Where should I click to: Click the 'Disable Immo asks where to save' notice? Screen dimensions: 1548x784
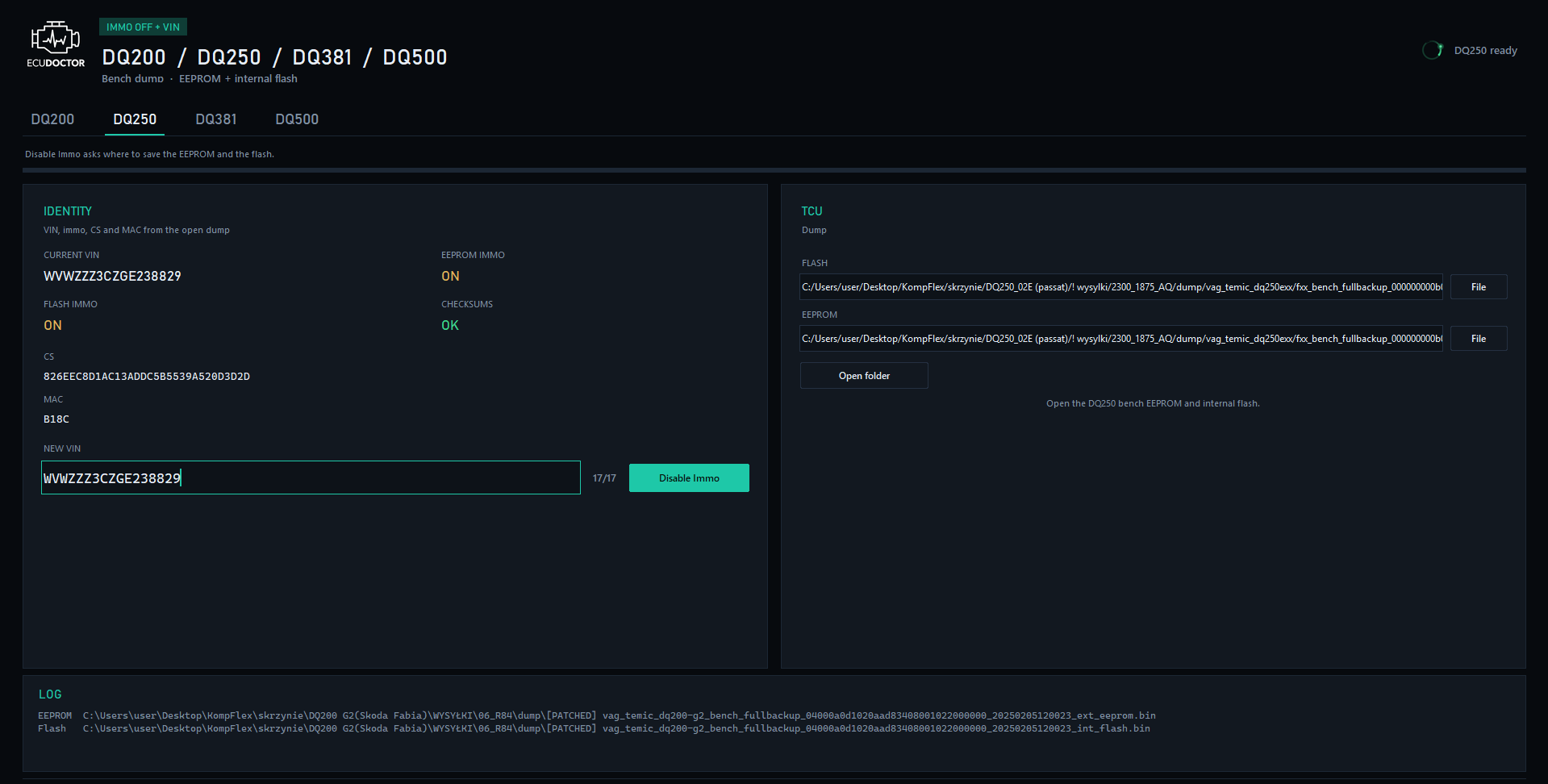coord(149,154)
